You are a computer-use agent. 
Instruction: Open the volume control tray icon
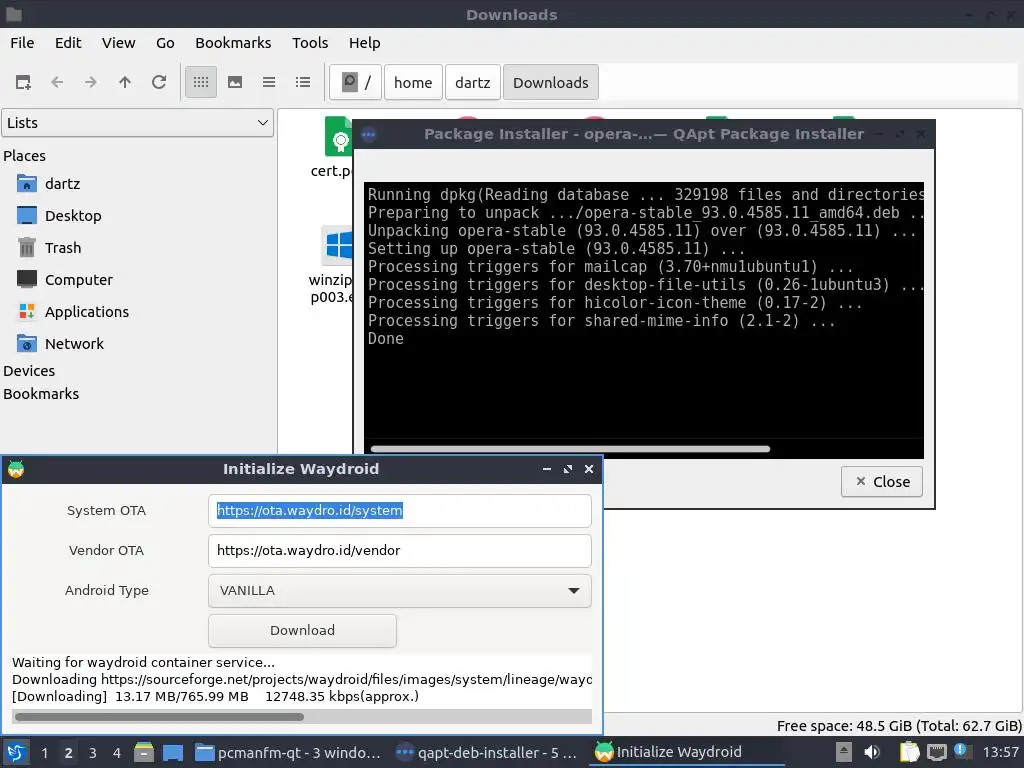(872, 752)
